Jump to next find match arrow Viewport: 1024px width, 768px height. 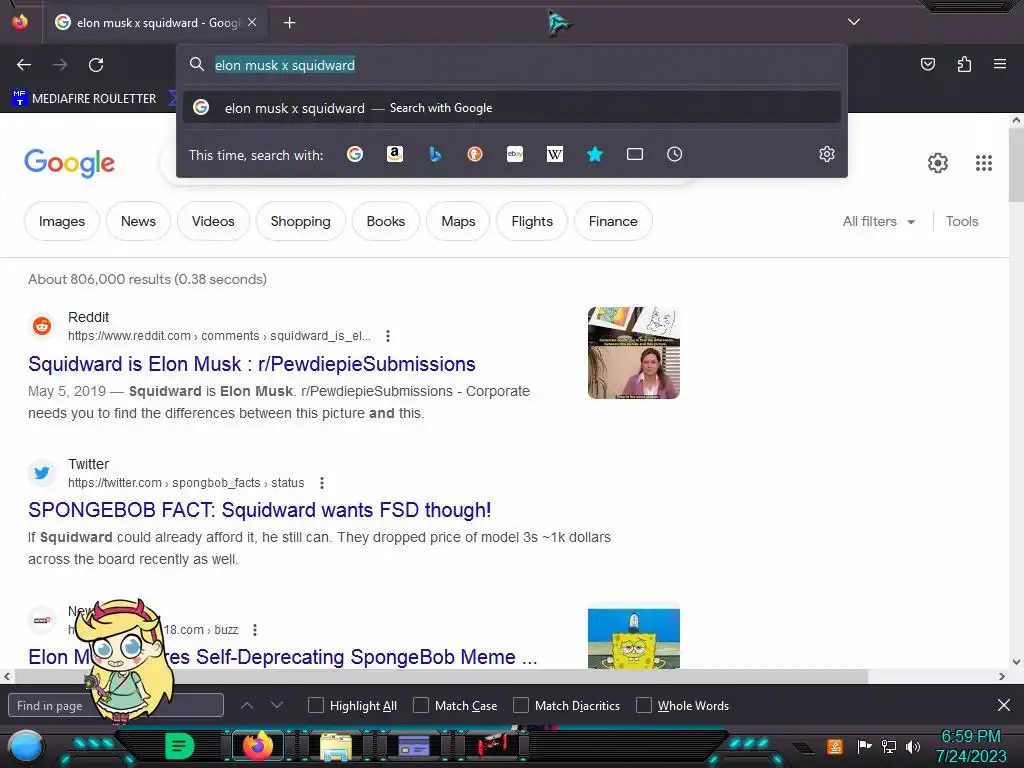pos(277,705)
